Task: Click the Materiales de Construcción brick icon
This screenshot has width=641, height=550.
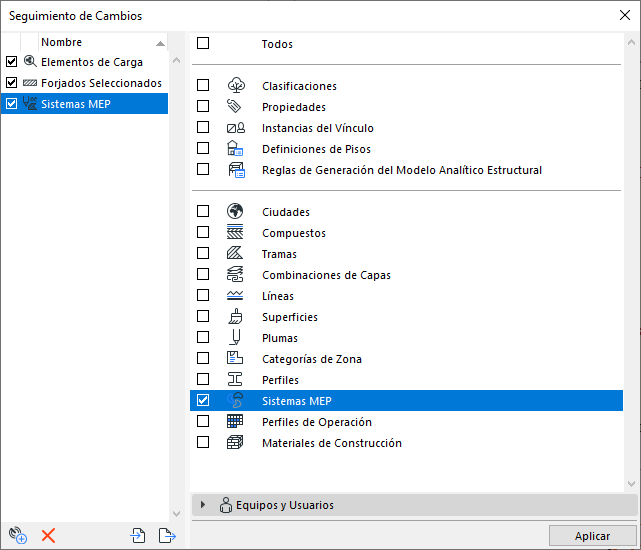Action: 235,442
